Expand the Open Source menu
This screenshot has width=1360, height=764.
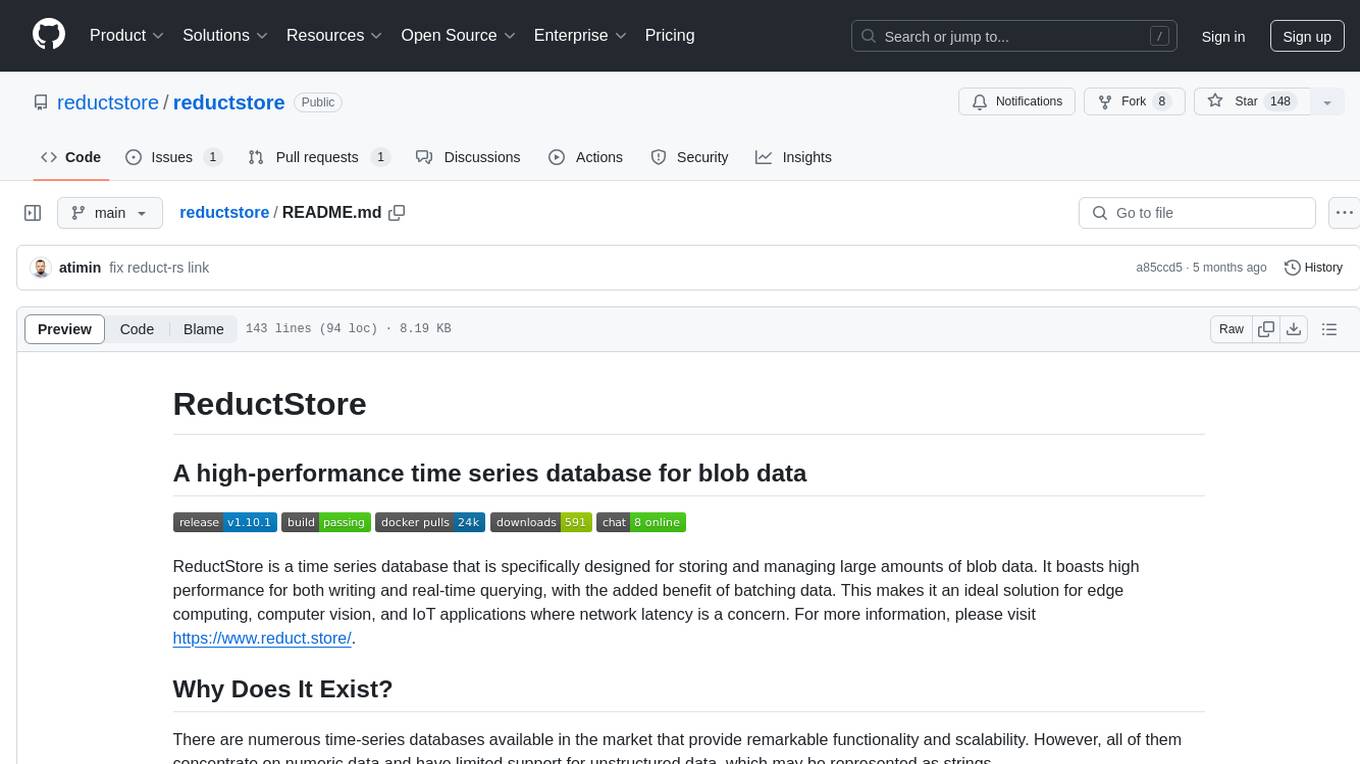coord(458,35)
